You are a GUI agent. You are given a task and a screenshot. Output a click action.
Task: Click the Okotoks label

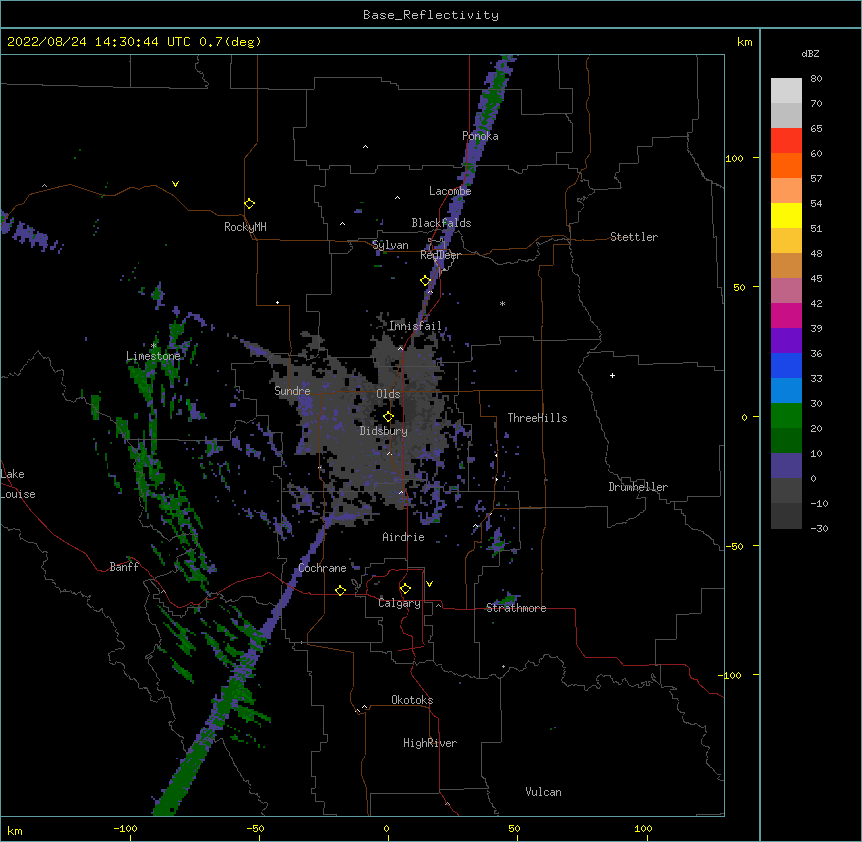click(x=412, y=700)
